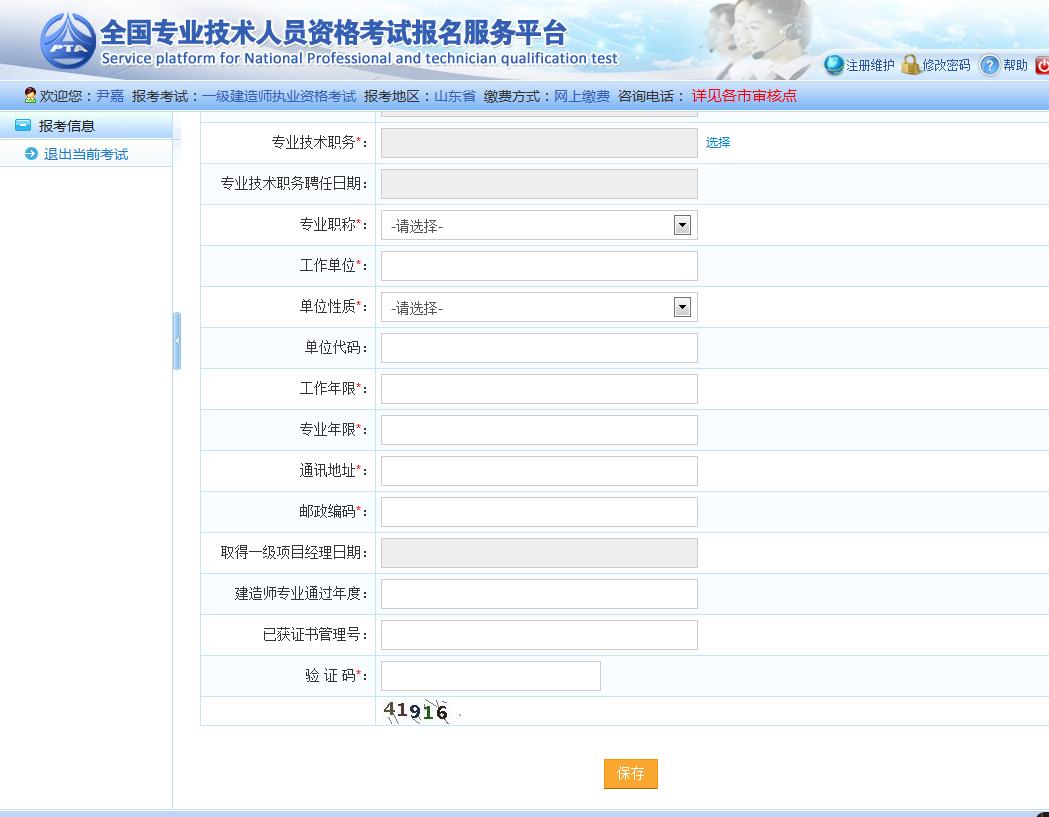The height and width of the screenshot is (817, 1049).
Task: Click the user avatar icon beside 欢迎您
Action: point(30,96)
